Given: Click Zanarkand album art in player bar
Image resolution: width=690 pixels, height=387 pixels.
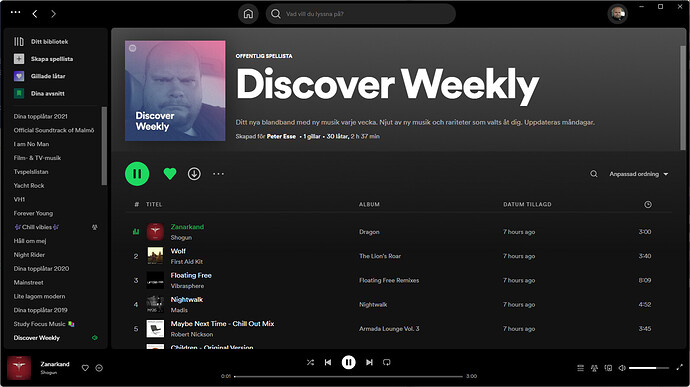Looking at the screenshot, I should pos(19,368).
